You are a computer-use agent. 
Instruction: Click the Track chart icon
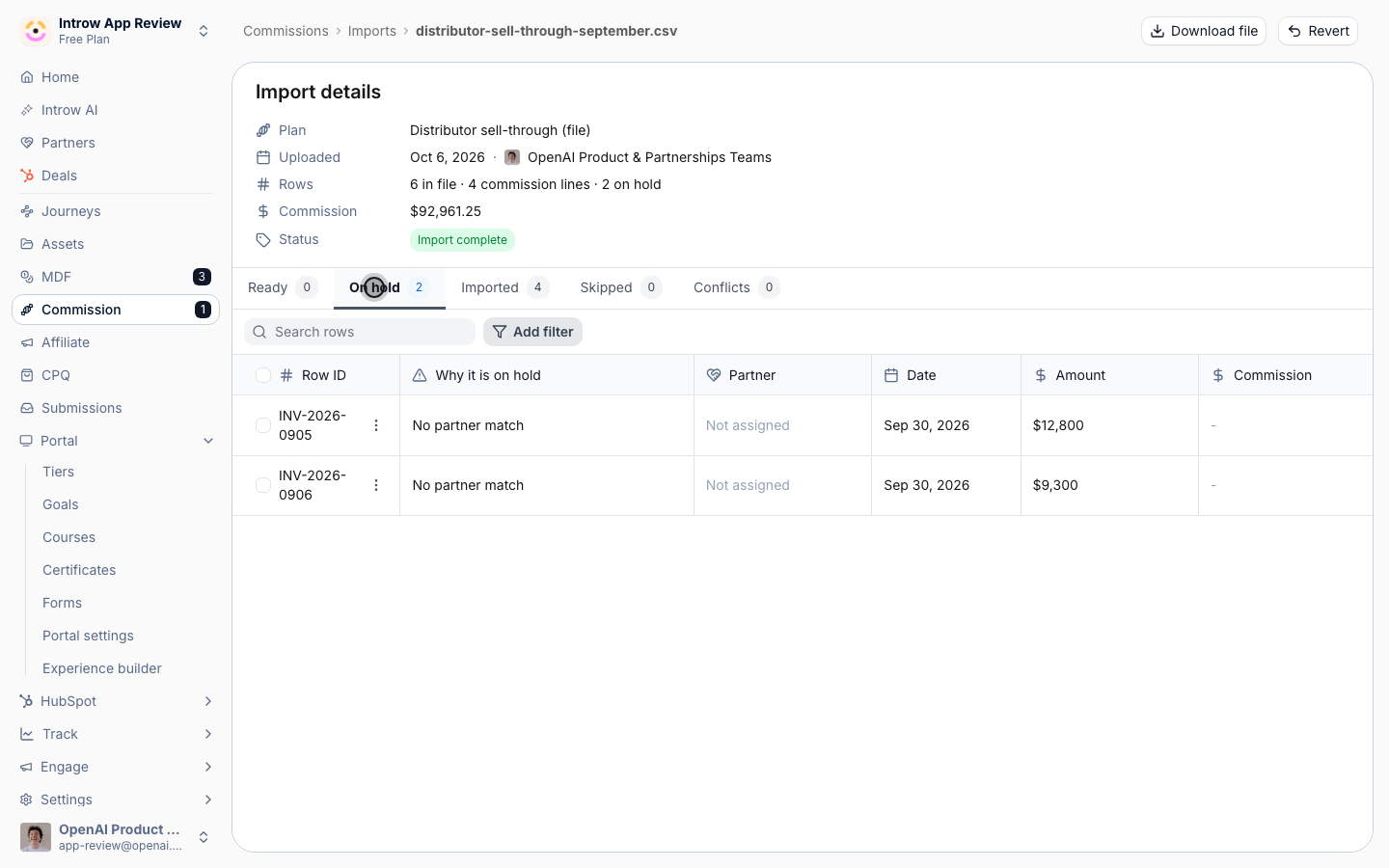click(27, 734)
